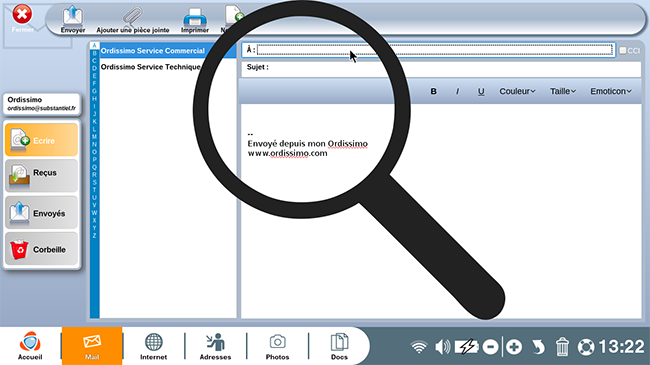The image size is (650, 365).
Task: Click the volume speaker icon
Action: click(x=443, y=346)
